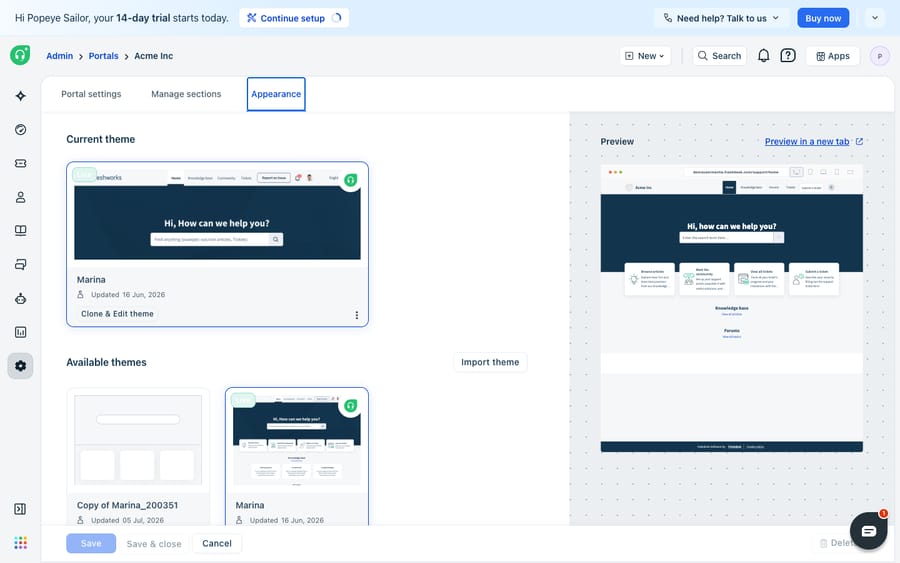The height and width of the screenshot is (563, 900).
Task: Select current theme Marina thumbnail image
Action: [218, 214]
